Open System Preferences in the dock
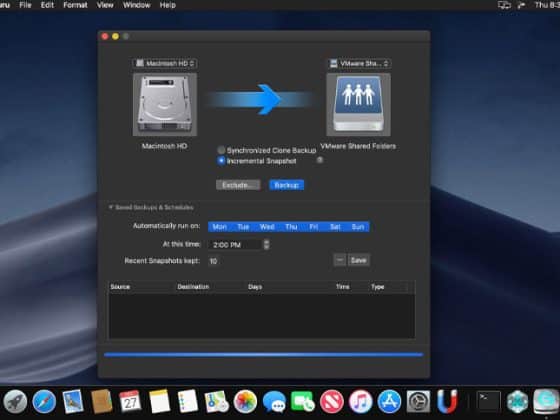560x420 pixels. point(418,401)
